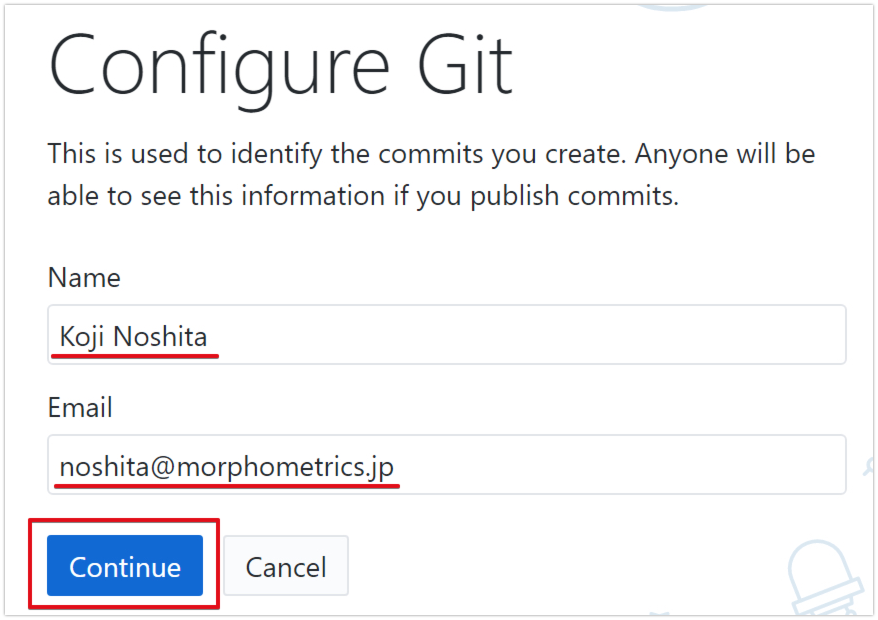The image size is (878, 620).
Task: Click the Email field label
Action: coord(80,407)
